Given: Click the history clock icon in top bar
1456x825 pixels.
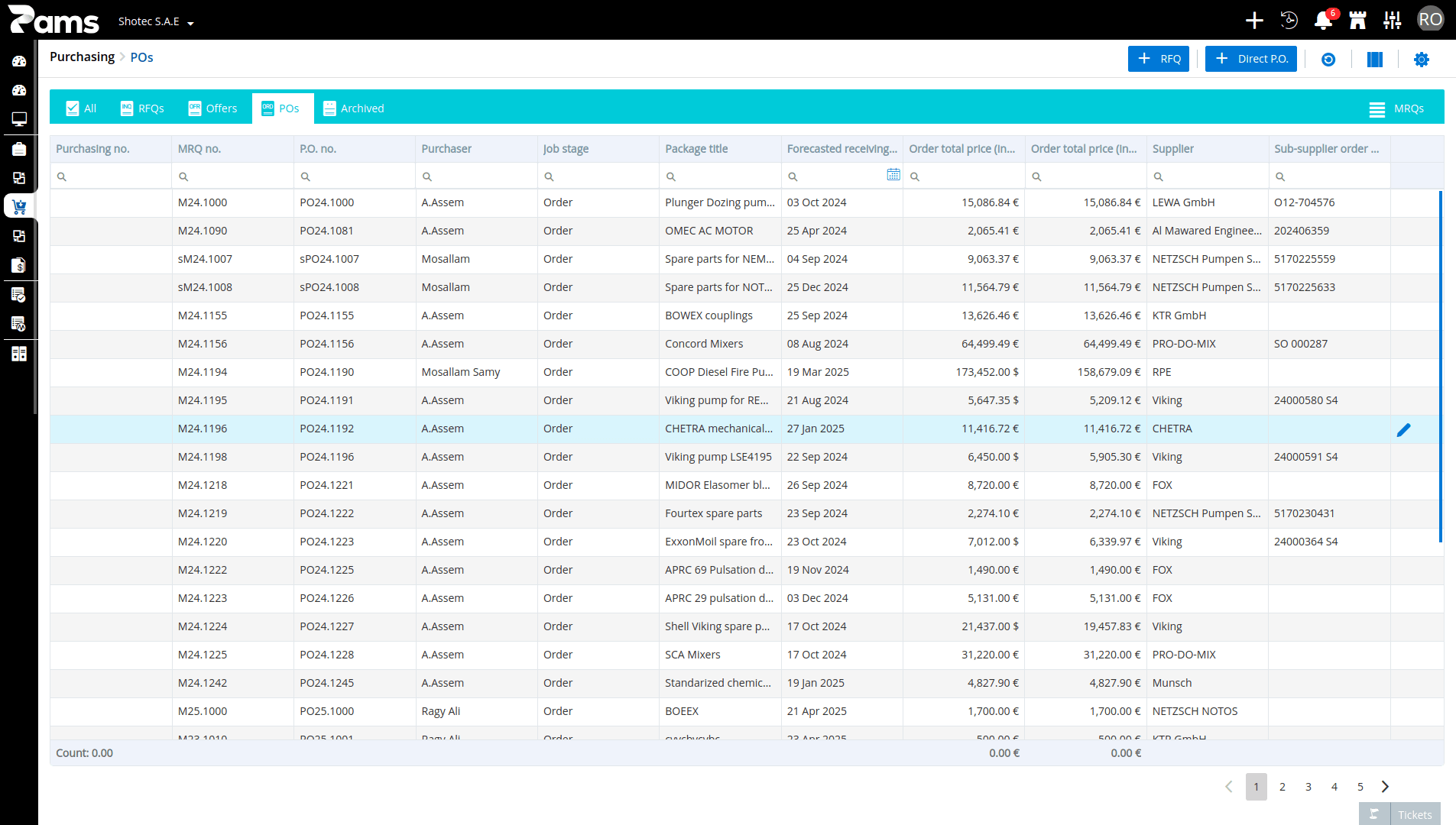Looking at the screenshot, I should tap(1289, 21).
